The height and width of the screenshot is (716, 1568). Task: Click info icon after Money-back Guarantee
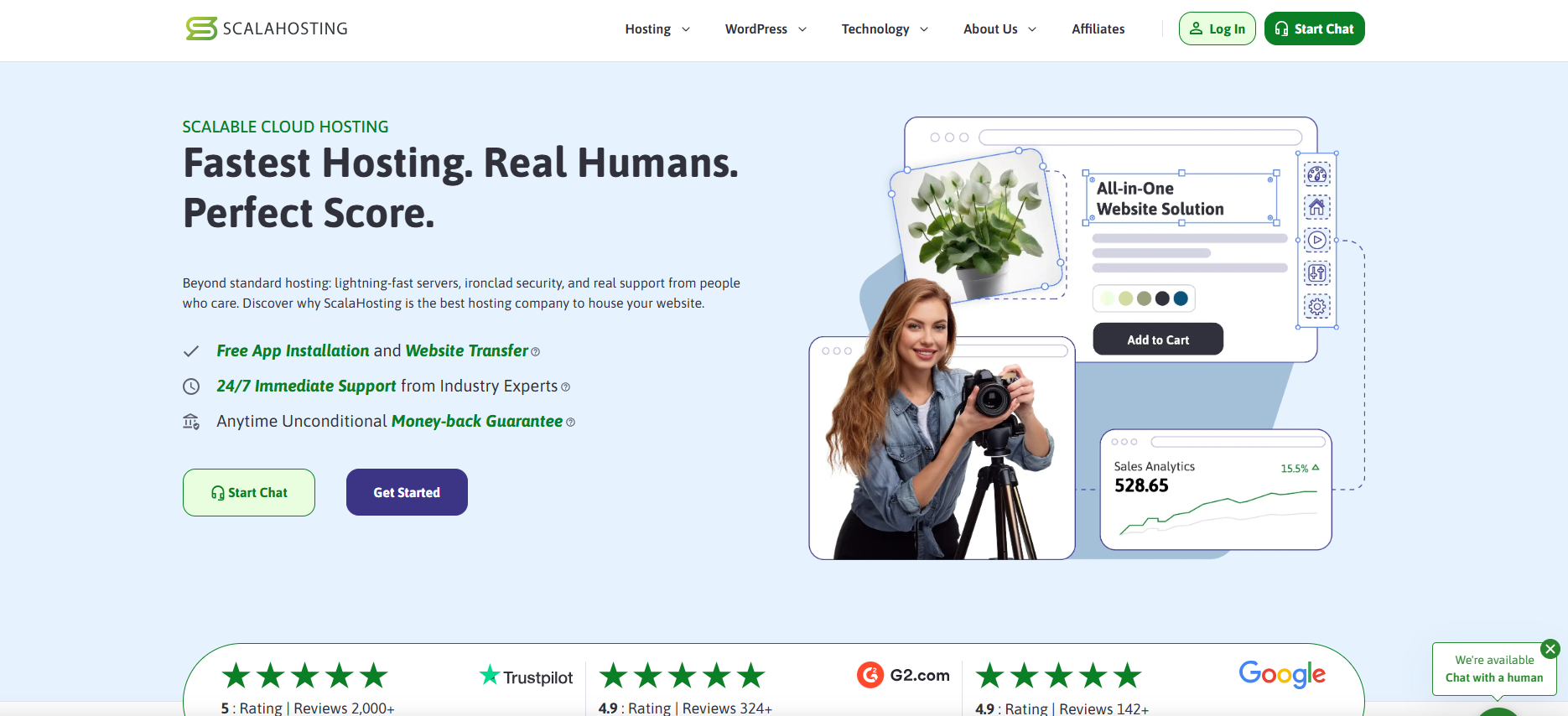pyautogui.click(x=570, y=423)
